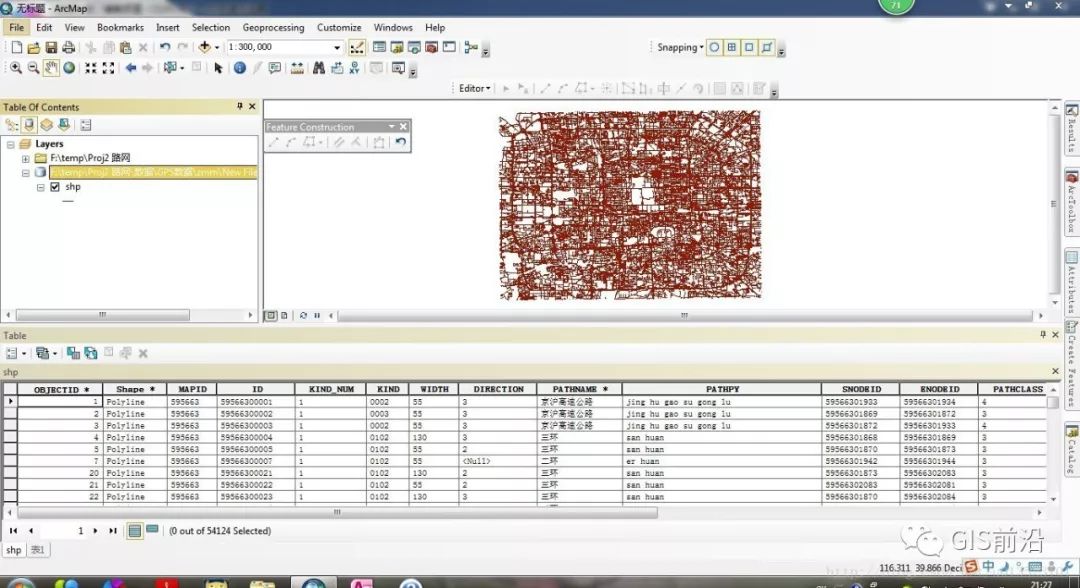The height and width of the screenshot is (588, 1080).
Task: Open the File menu
Action: (17, 28)
